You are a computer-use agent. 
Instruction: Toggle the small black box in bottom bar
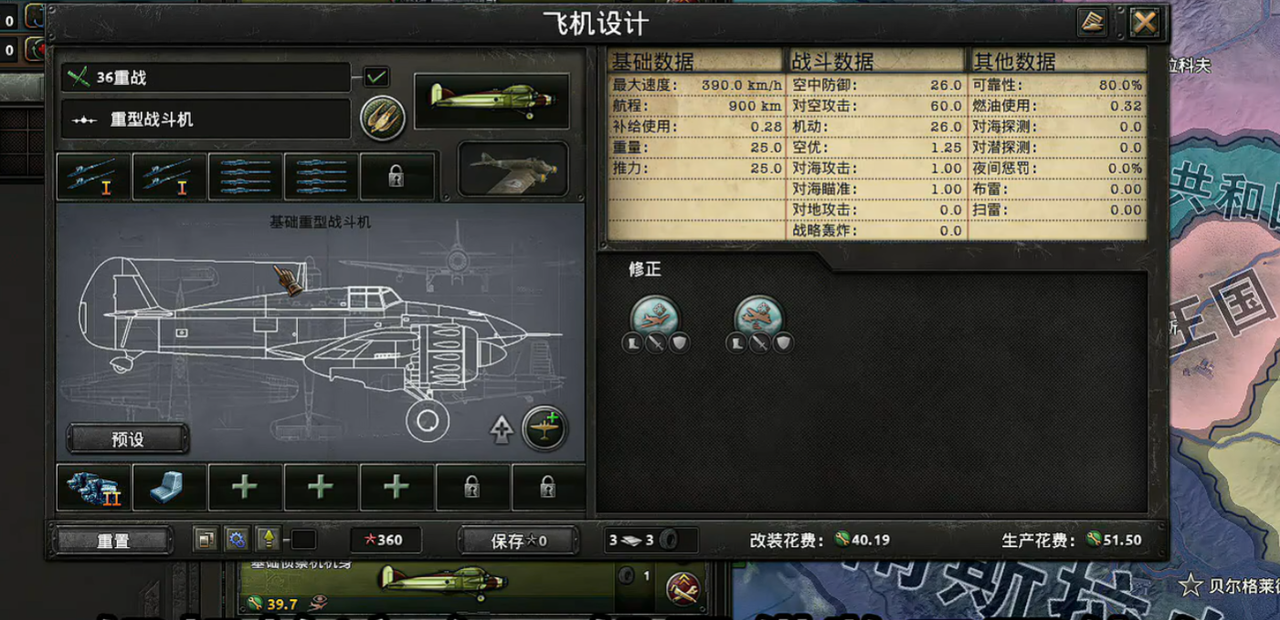click(x=303, y=540)
